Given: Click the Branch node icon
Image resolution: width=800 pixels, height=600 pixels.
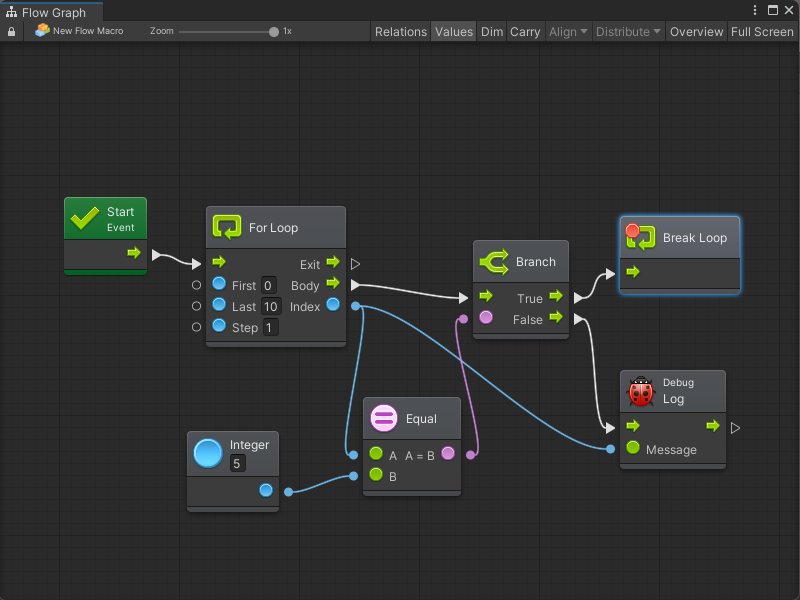Looking at the screenshot, I should click(x=494, y=262).
